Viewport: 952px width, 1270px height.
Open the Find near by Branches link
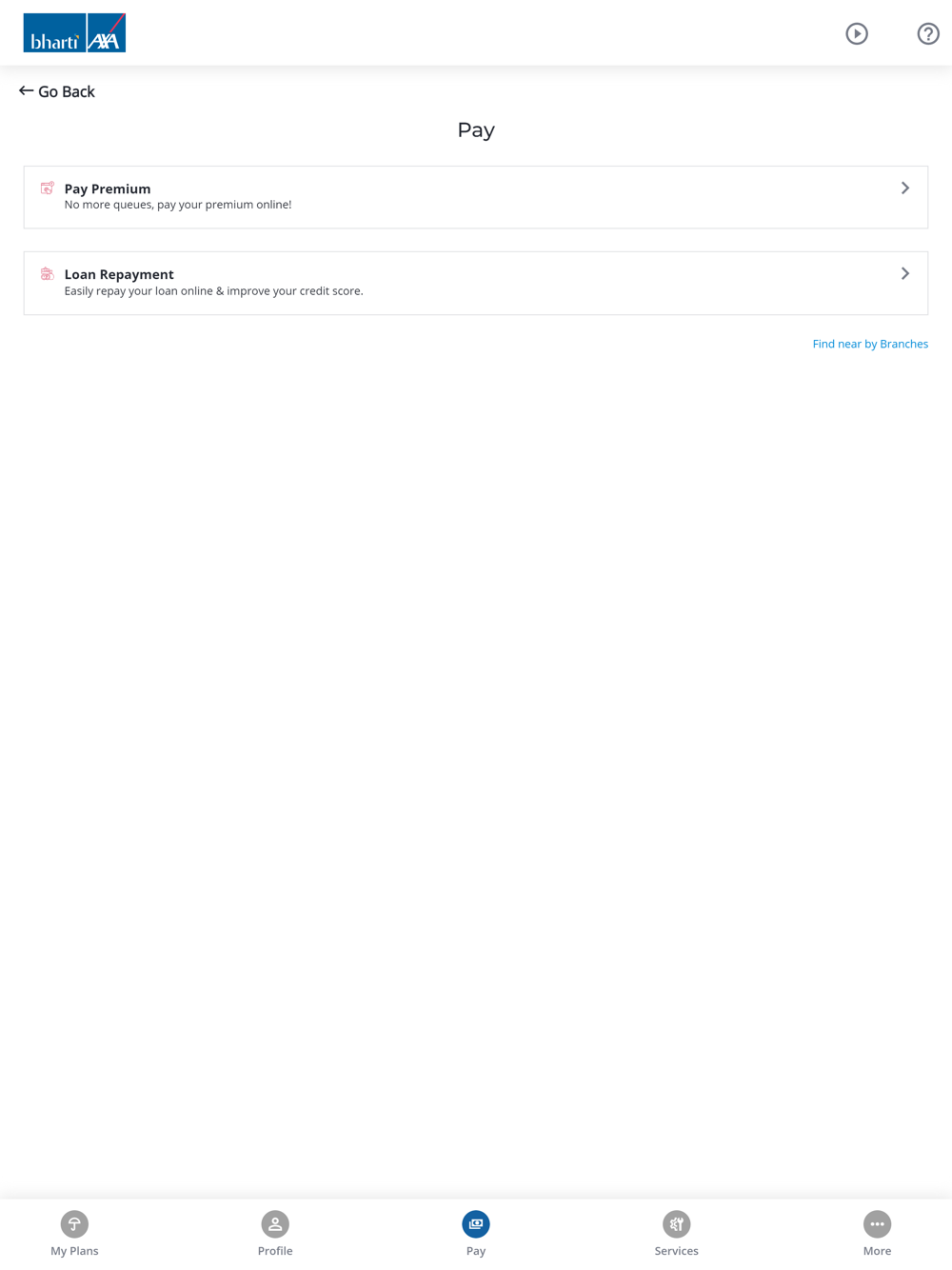(870, 344)
